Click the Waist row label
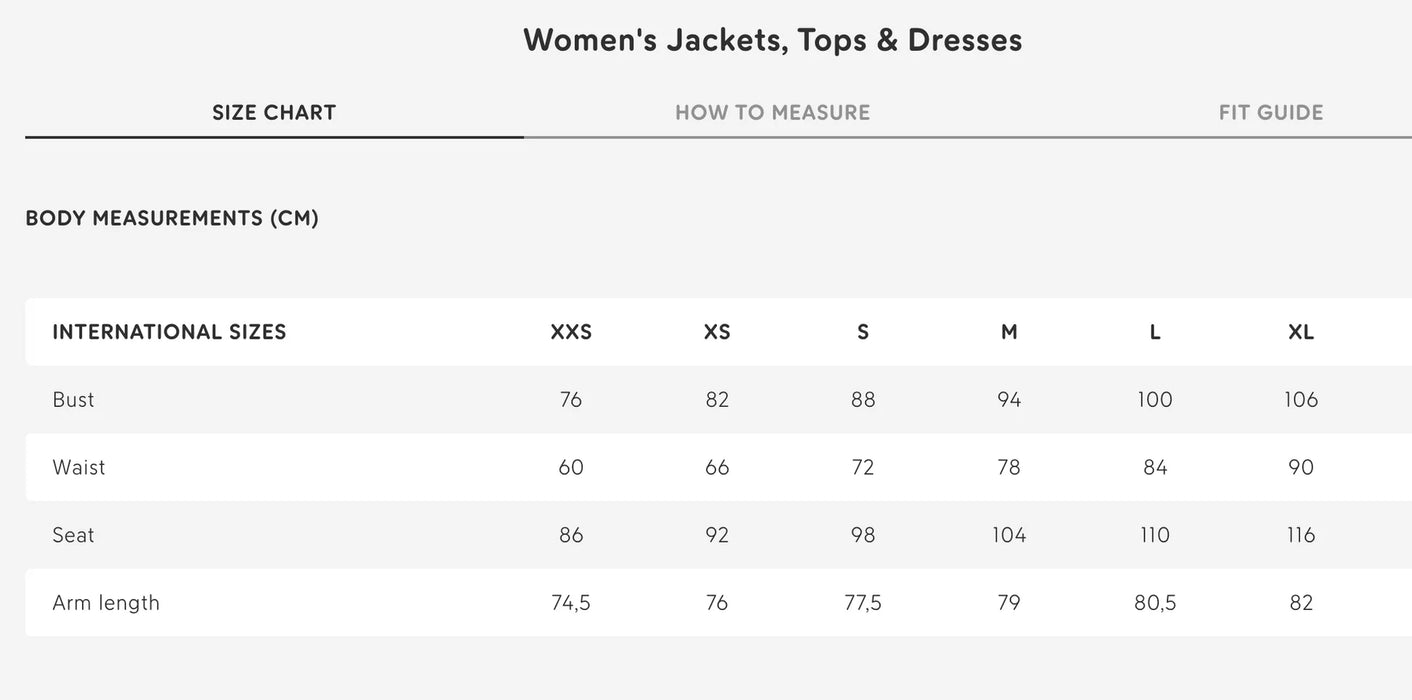Image resolution: width=1412 pixels, height=700 pixels. click(79, 467)
